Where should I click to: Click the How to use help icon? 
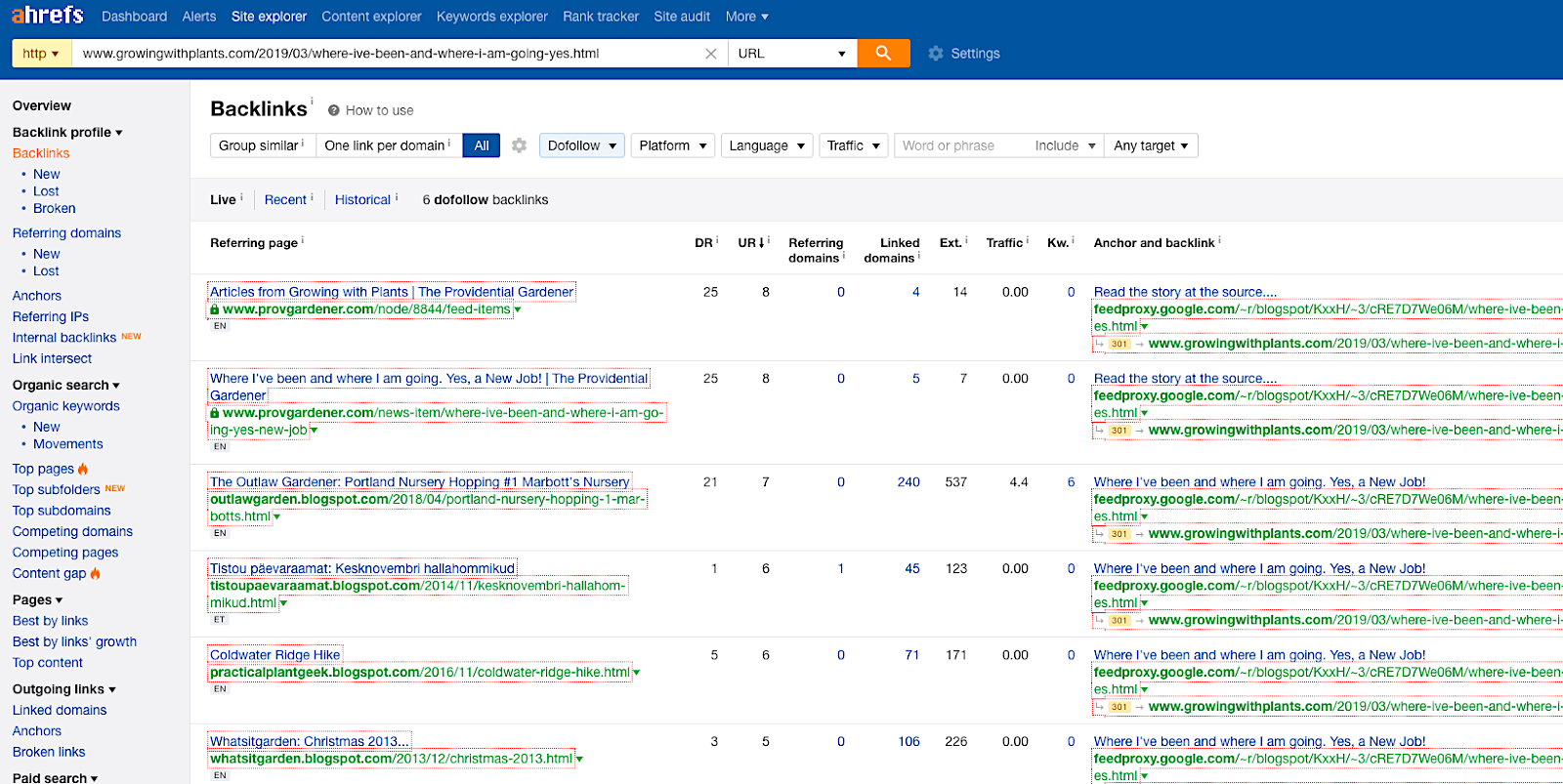333,110
